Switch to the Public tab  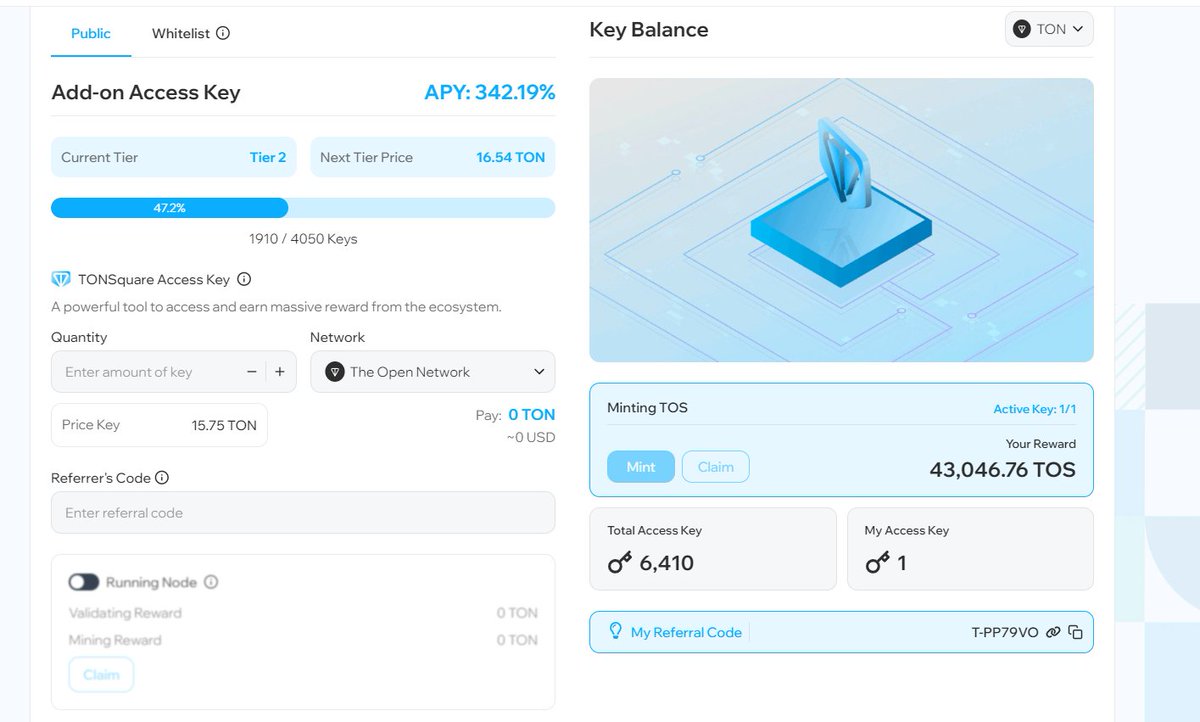point(91,33)
